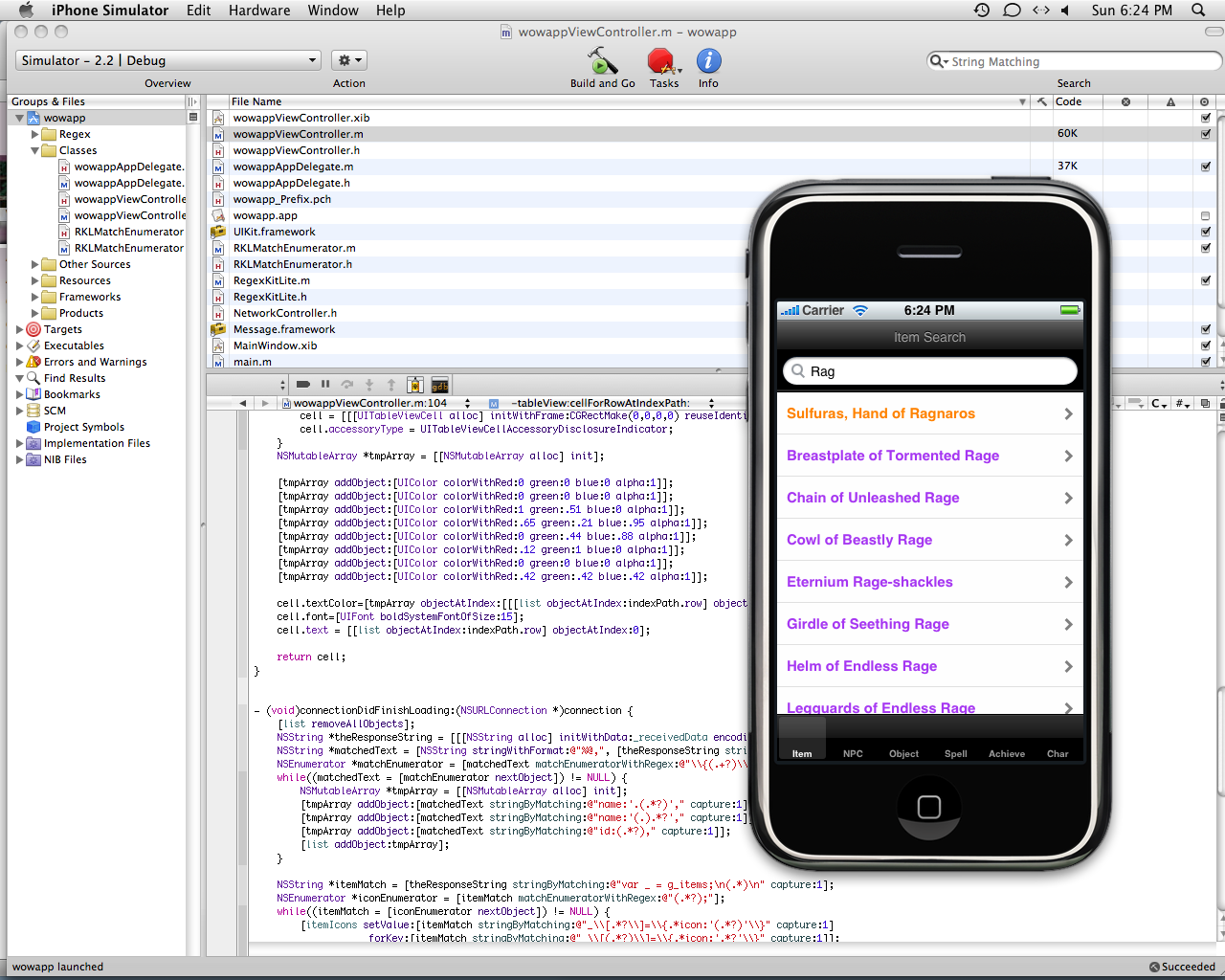The image size is (1225, 980).
Task: Open the Simulator - 2.2 | Debug dropdown
Action: (x=167, y=60)
